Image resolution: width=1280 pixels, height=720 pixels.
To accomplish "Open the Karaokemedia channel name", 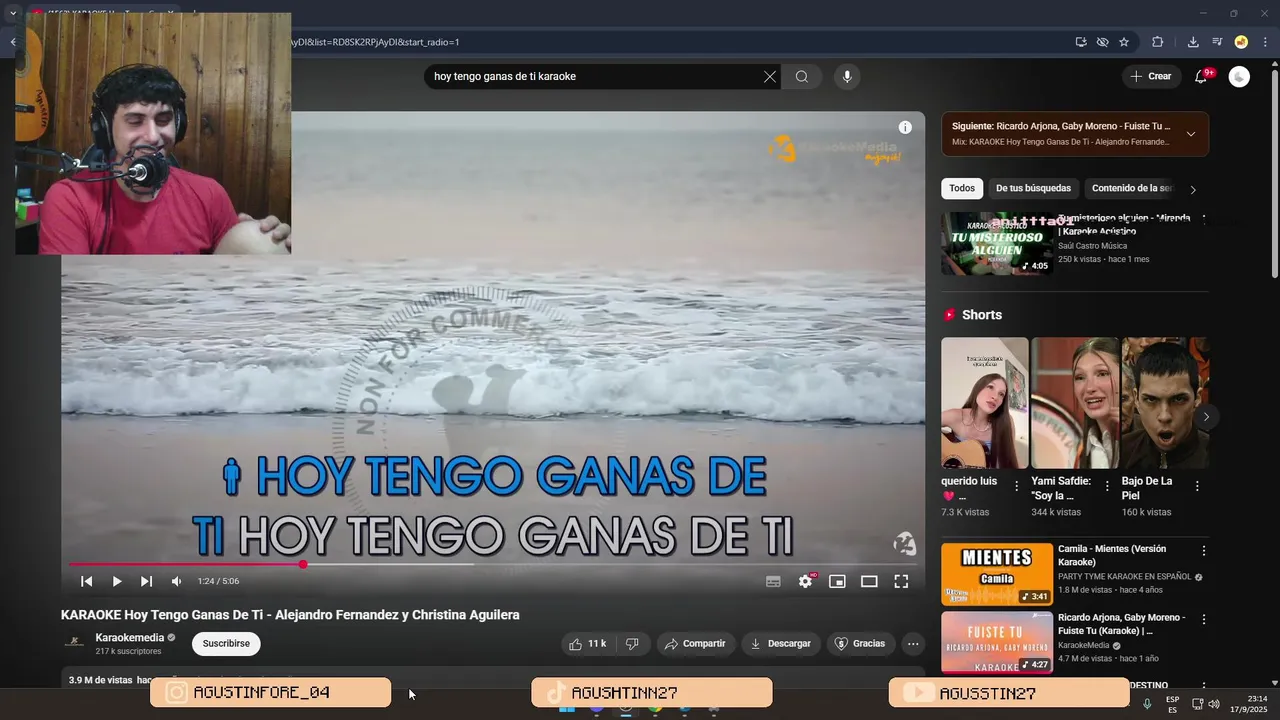I will [x=130, y=638].
